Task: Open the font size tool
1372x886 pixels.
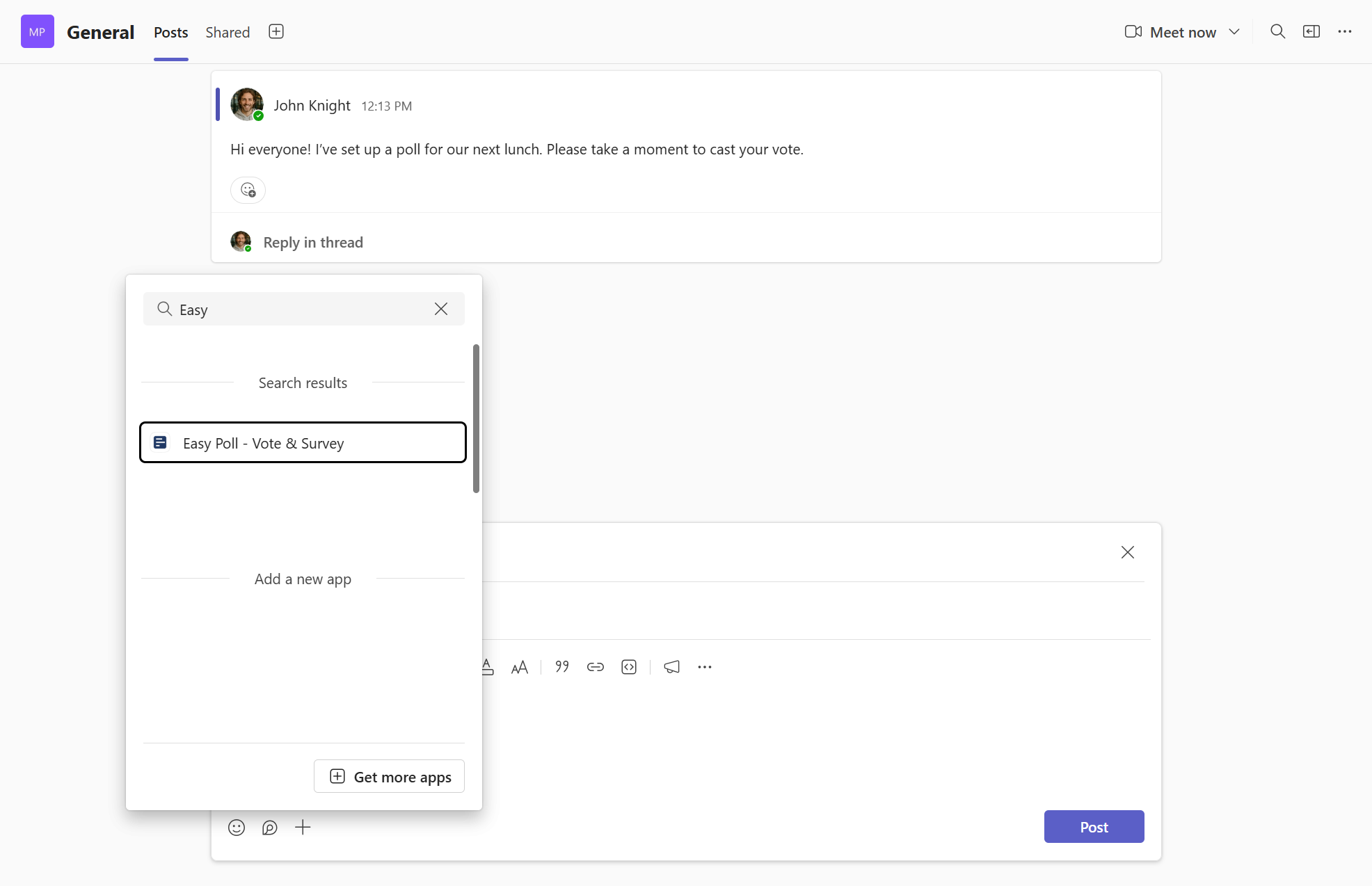Action: click(x=520, y=667)
